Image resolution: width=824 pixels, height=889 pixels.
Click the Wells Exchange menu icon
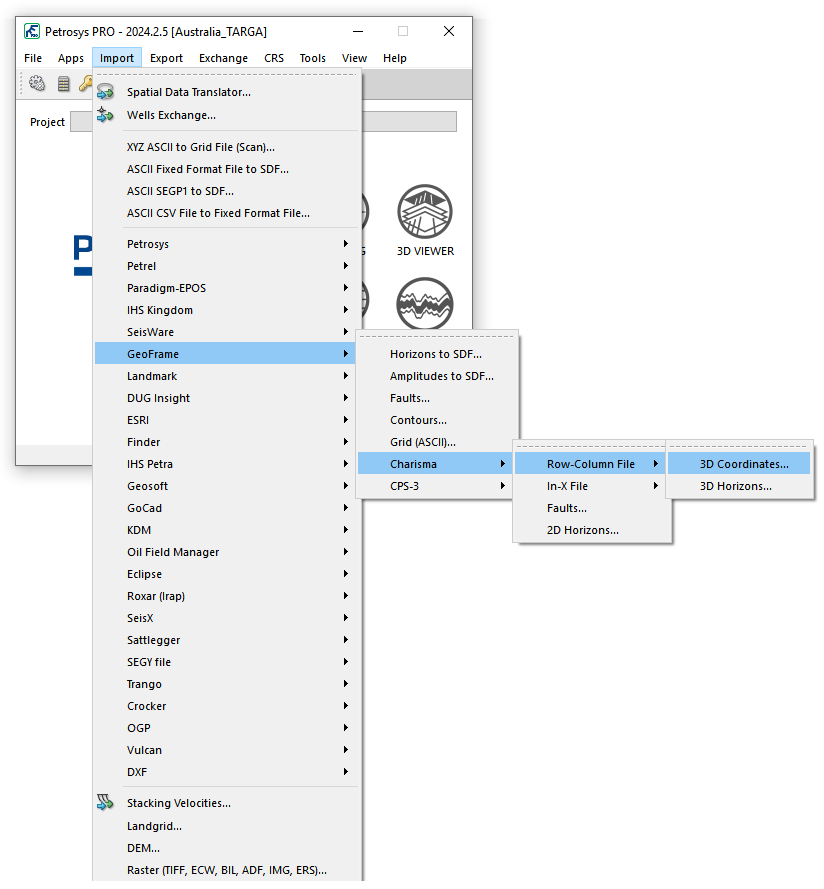click(x=106, y=115)
